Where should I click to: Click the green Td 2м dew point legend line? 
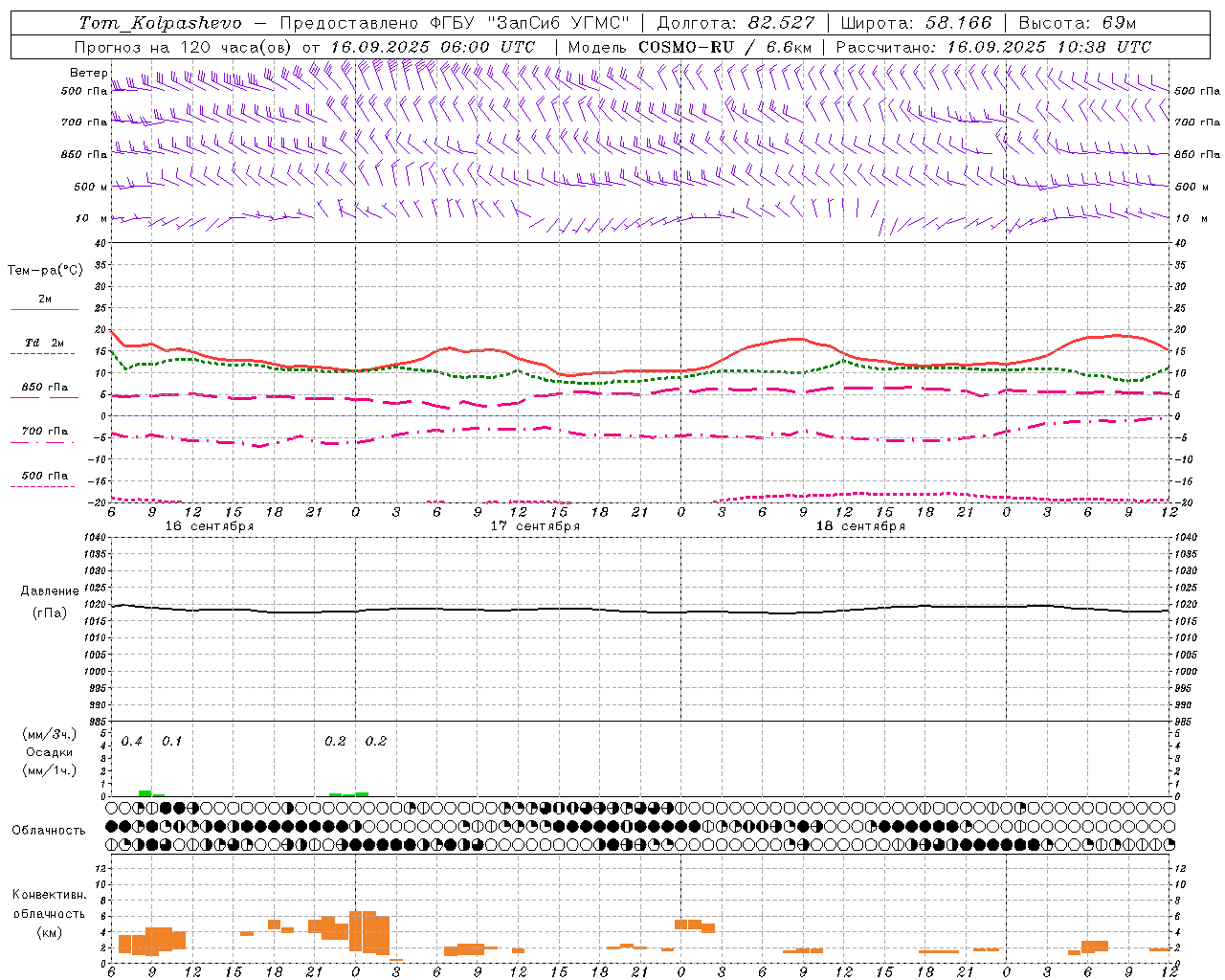(x=42, y=354)
